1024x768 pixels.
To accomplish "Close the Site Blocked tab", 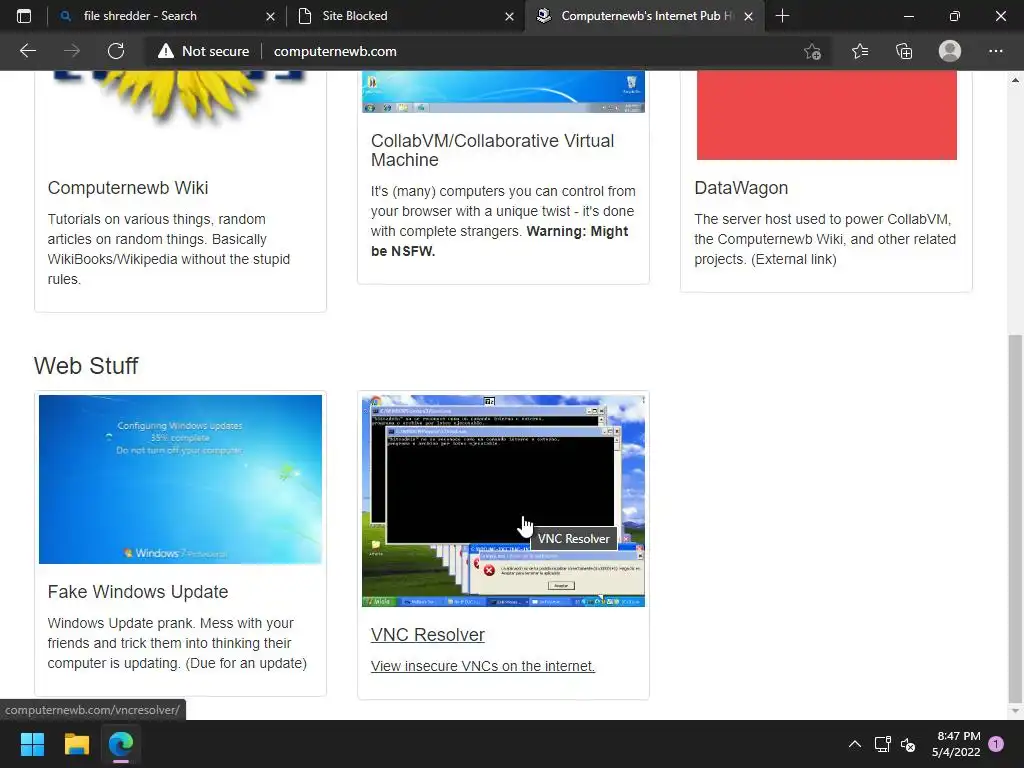I will pyautogui.click(x=509, y=16).
